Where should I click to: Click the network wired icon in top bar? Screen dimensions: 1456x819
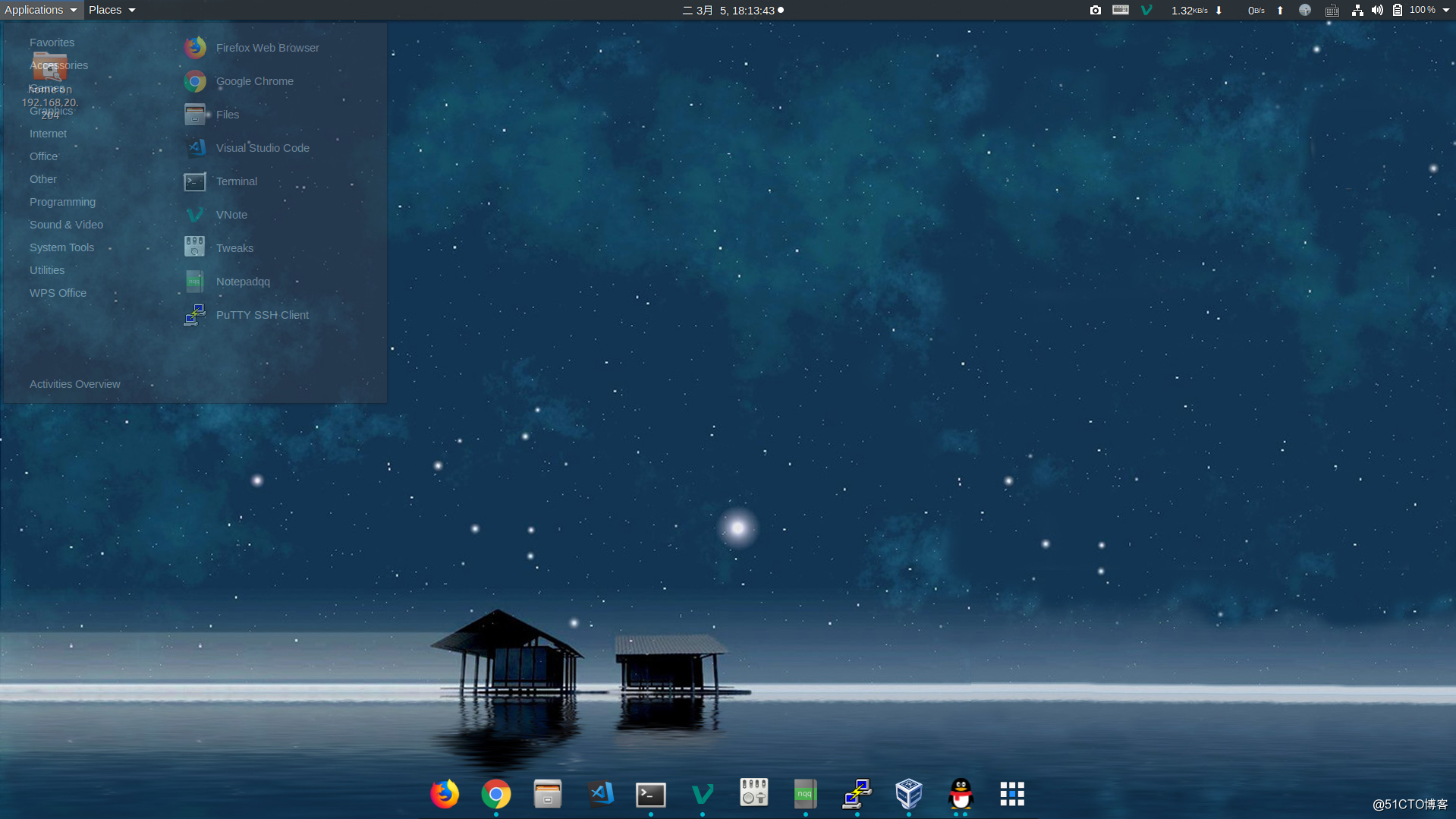[1357, 10]
